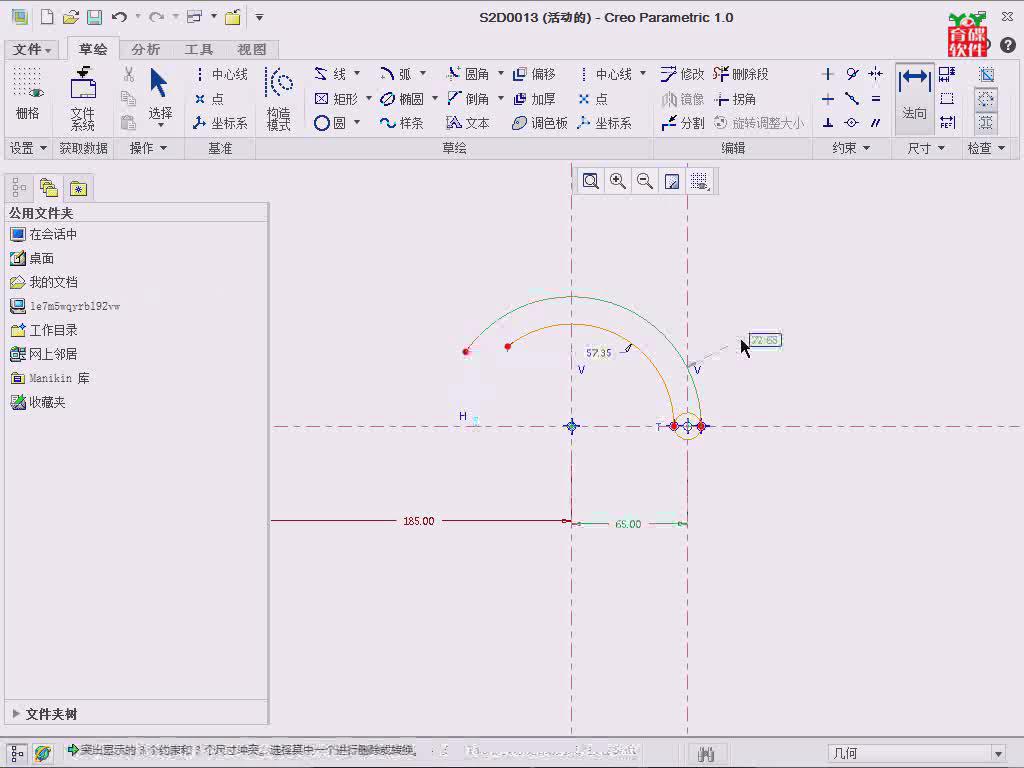
Task: Click the 偏移 offset tool
Action: [x=534, y=74]
